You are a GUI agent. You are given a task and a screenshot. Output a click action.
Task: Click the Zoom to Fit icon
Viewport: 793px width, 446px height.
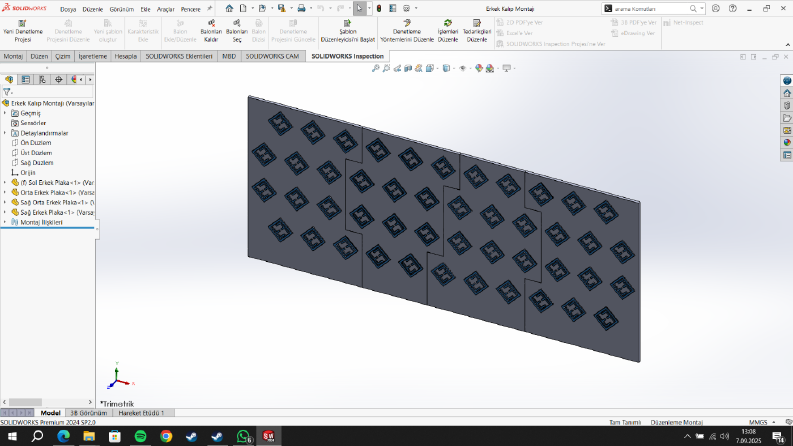pos(375,68)
